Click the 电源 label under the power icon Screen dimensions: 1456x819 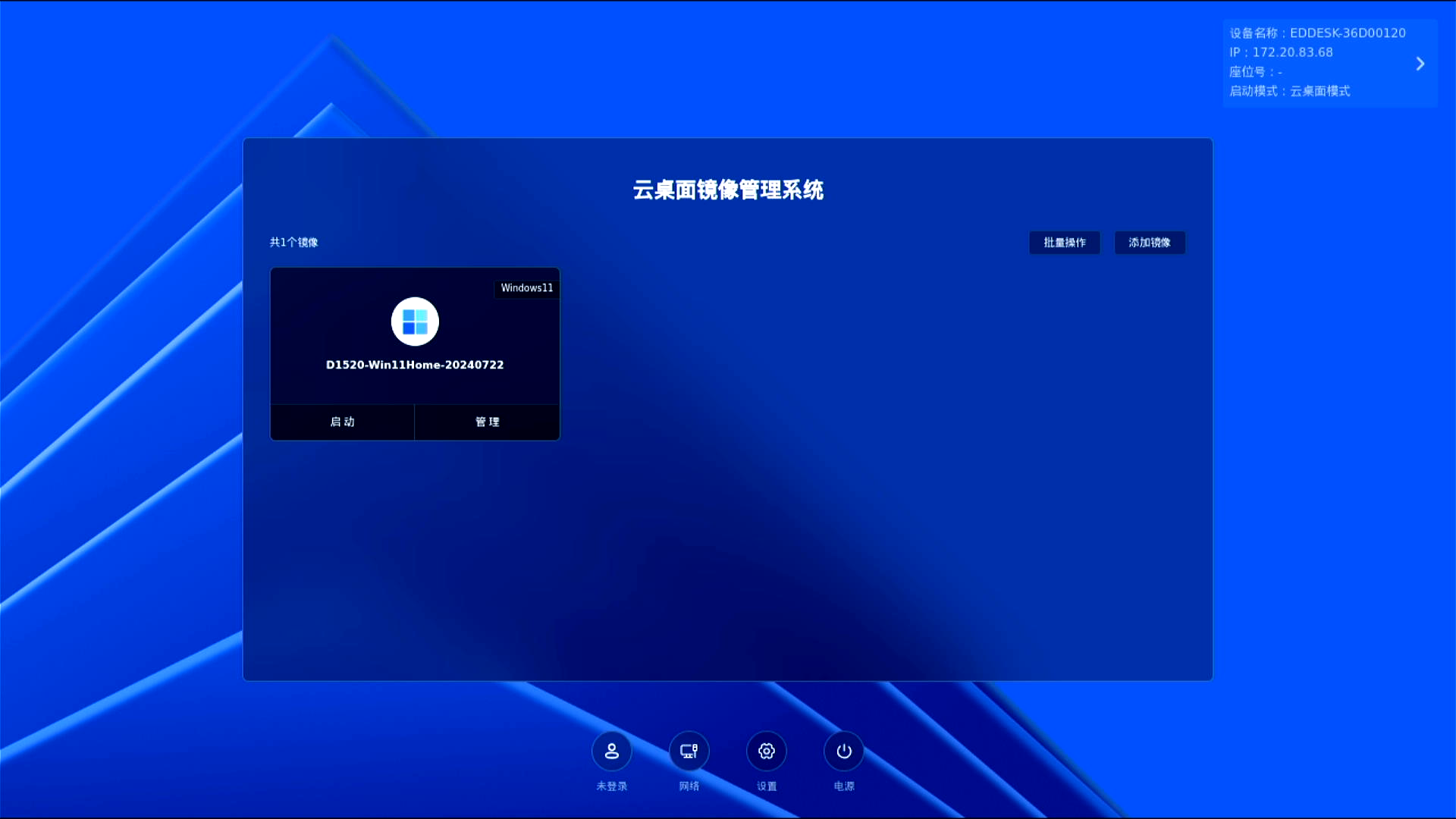[x=844, y=786]
